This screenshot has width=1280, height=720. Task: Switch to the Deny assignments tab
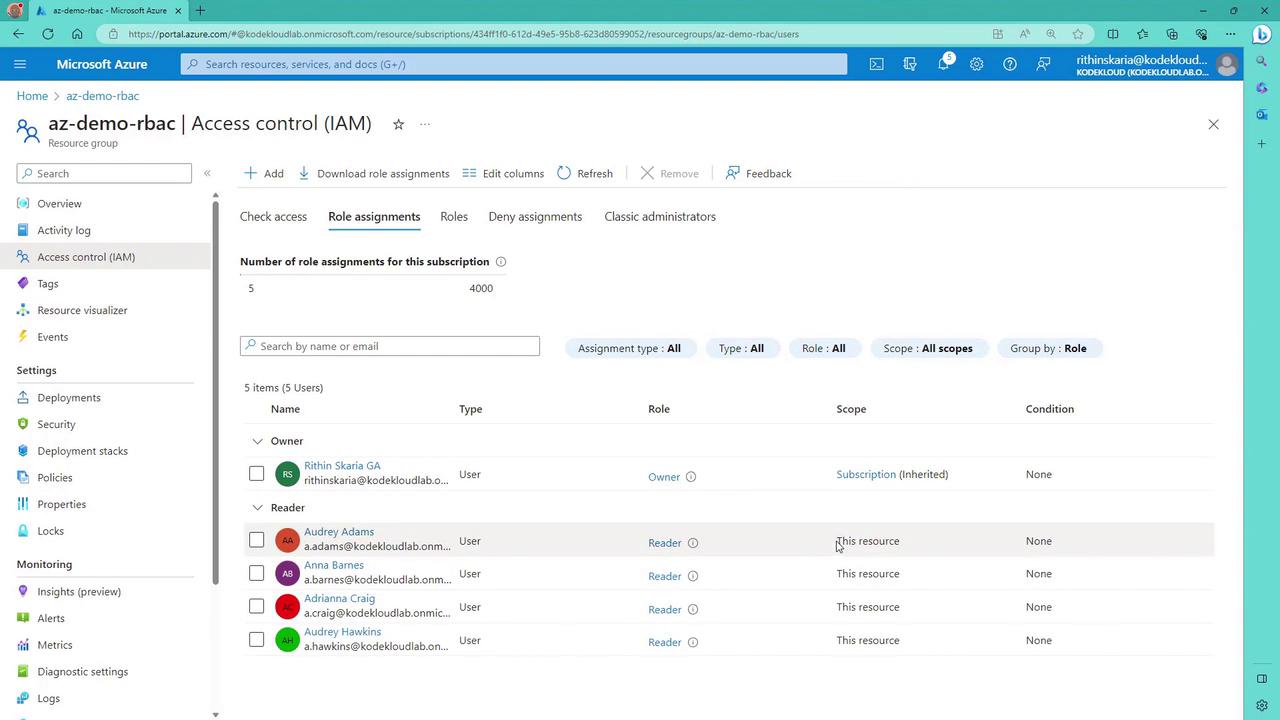pyautogui.click(x=535, y=216)
